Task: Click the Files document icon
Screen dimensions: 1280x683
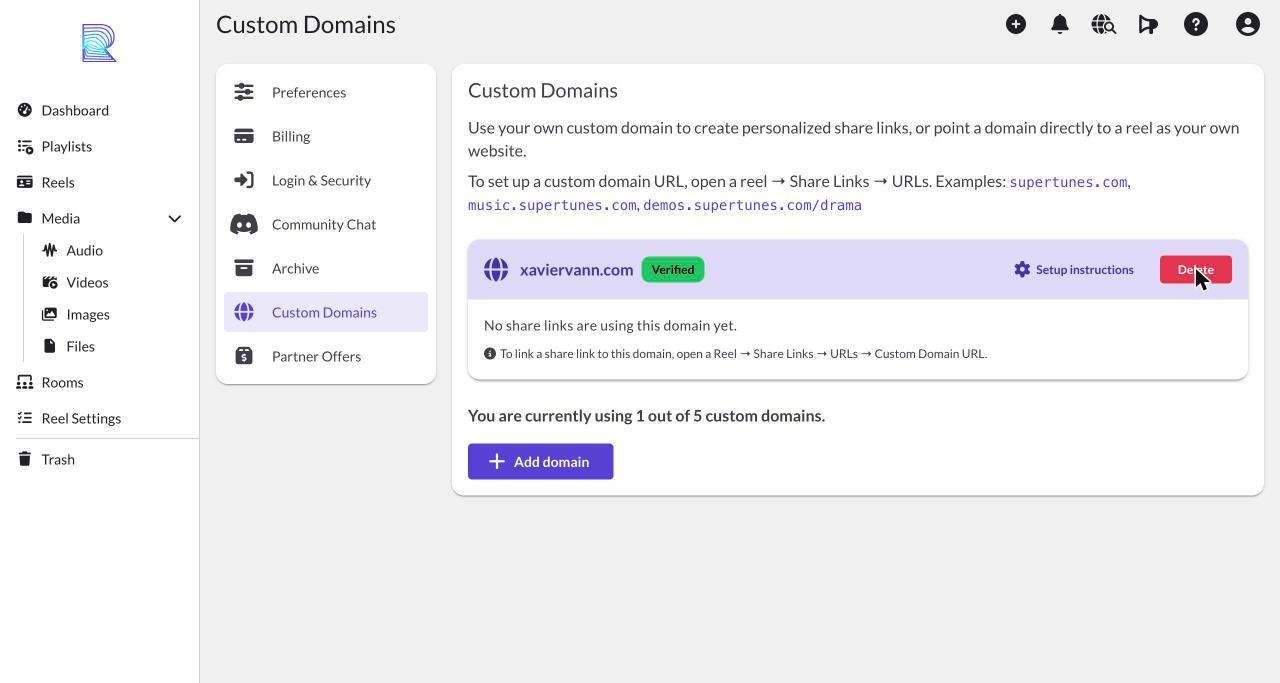Action: (x=50, y=346)
